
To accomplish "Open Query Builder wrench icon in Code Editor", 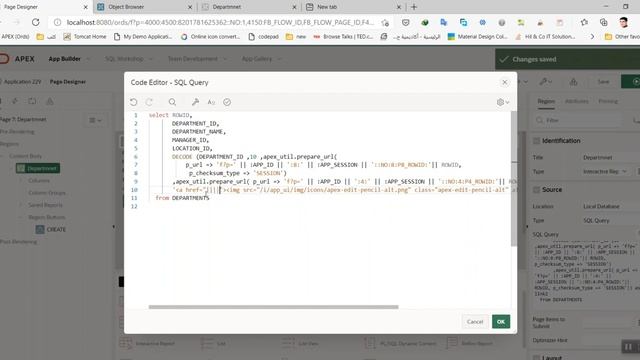I will point(196,102).
